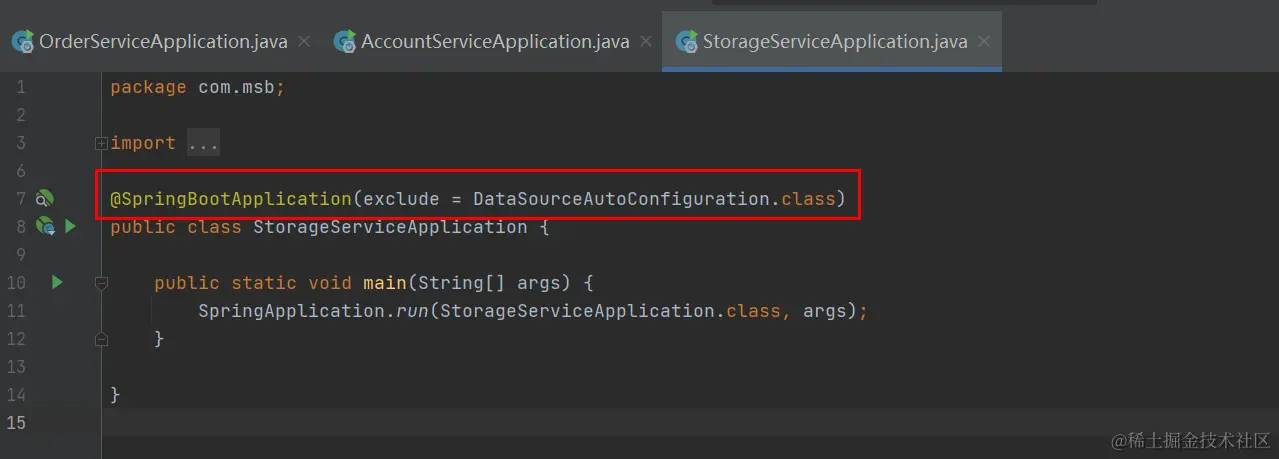Image resolution: width=1279 pixels, height=459 pixels.
Task: Click the package com.msb statement
Action: click(198, 87)
